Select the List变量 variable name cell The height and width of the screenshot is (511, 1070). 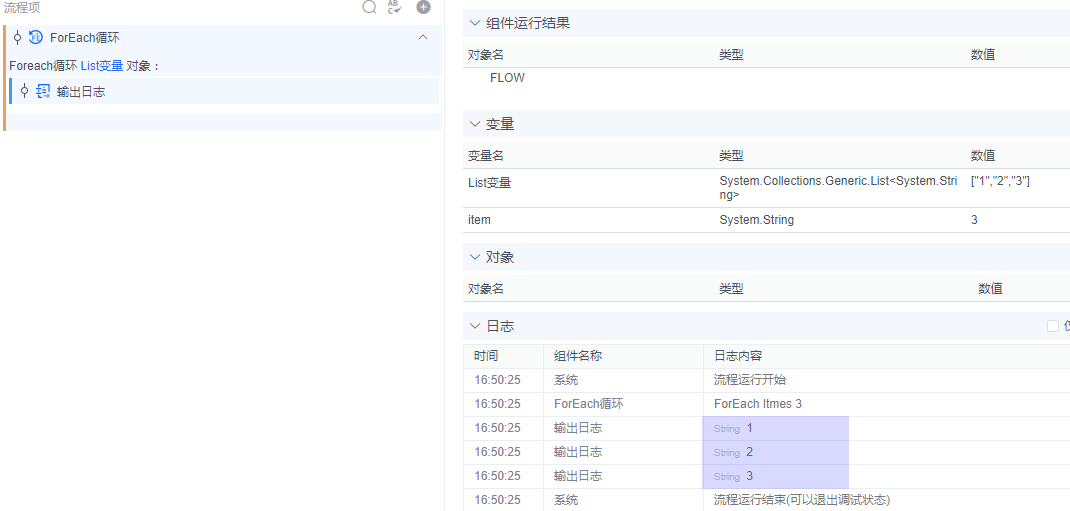[x=489, y=181]
